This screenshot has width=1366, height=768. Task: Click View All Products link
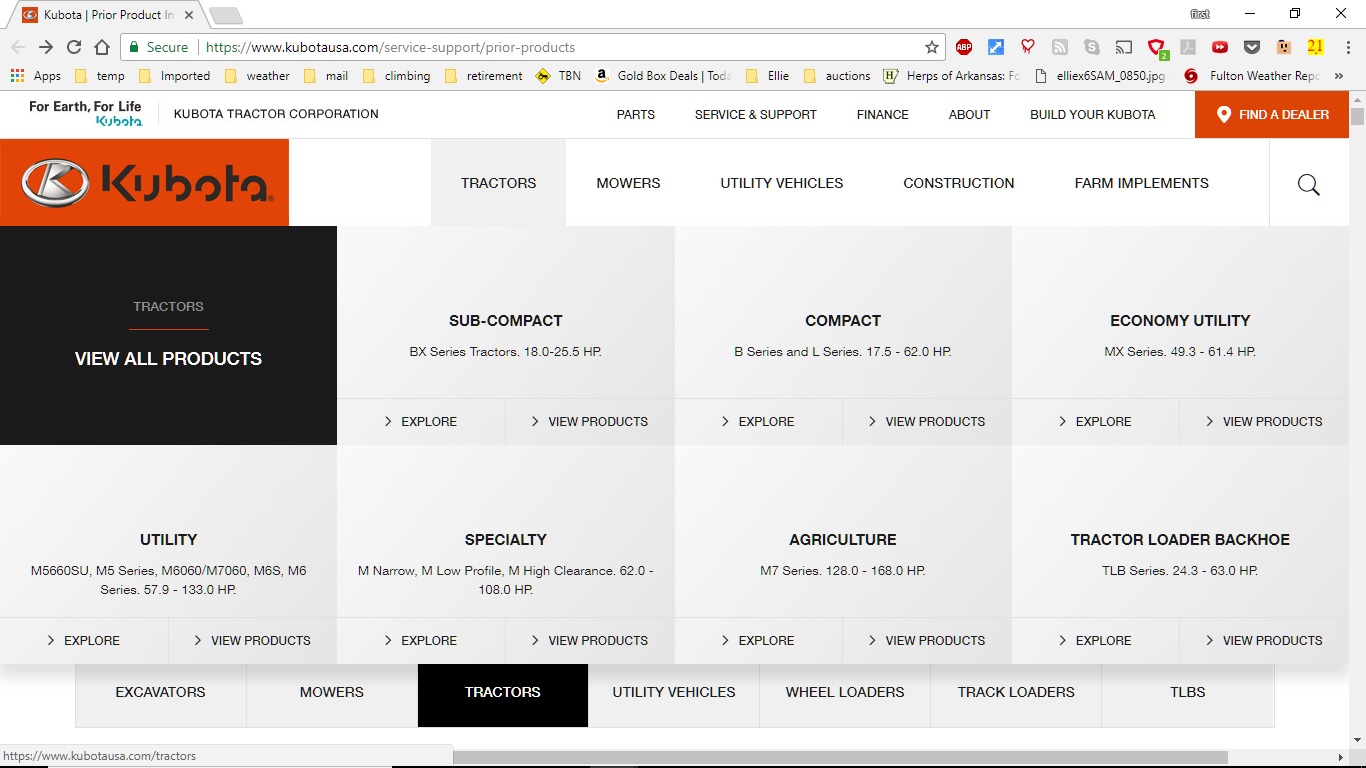pyautogui.click(x=168, y=359)
